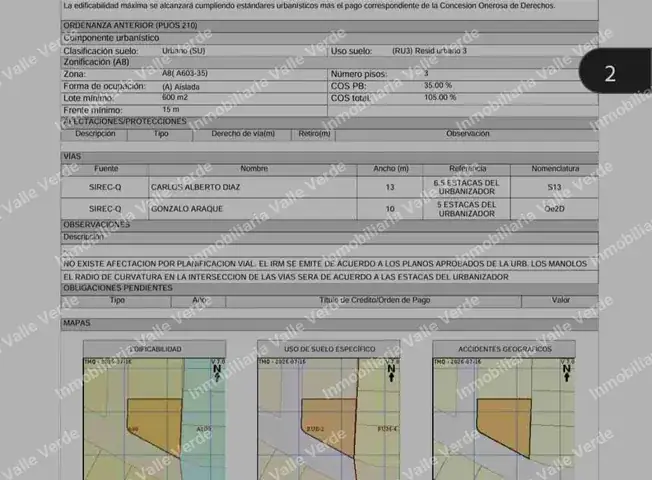The height and width of the screenshot is (480, 652).
Task: Click the 'Valor' column header
Action: 560,300
